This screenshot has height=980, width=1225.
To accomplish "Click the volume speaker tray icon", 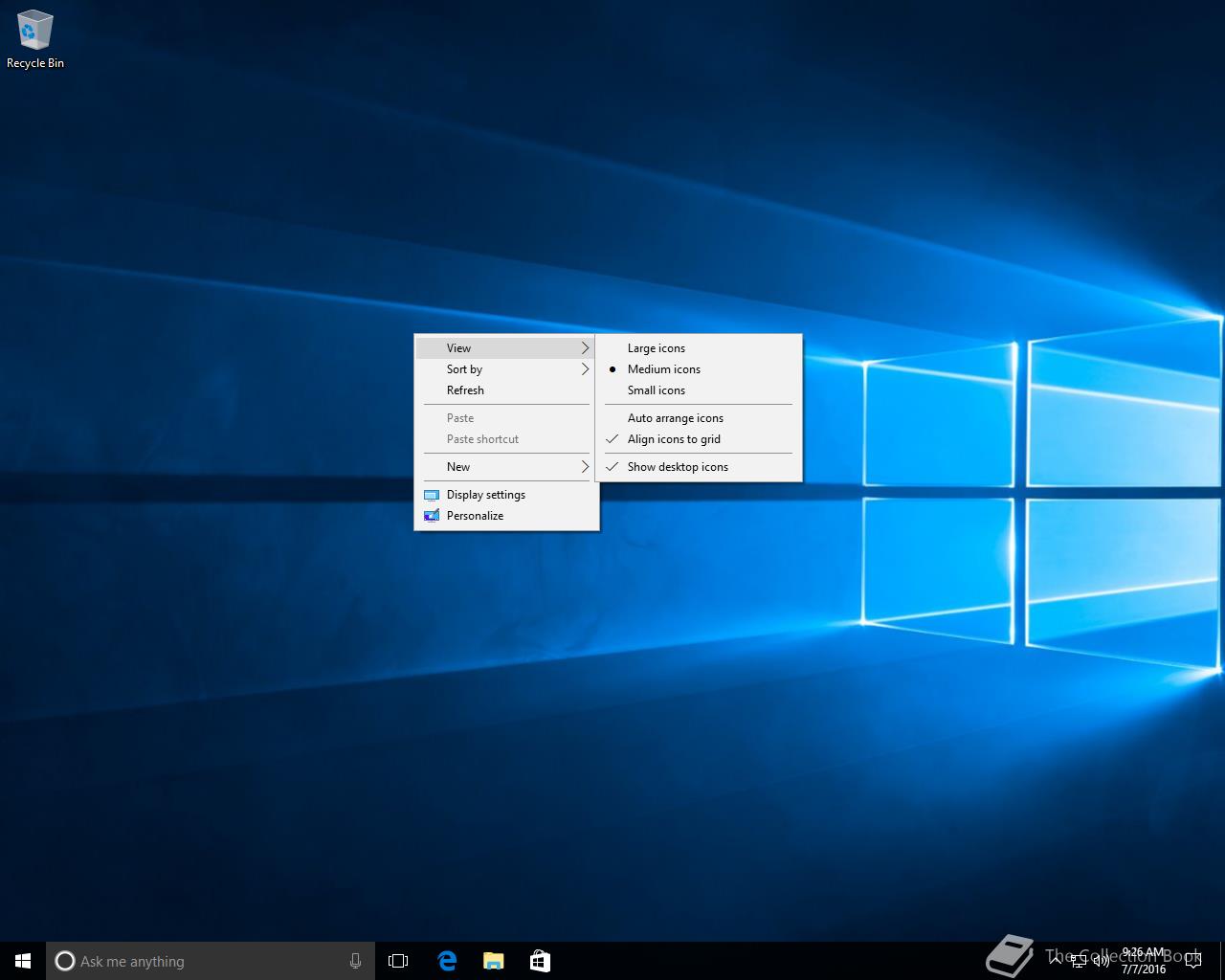I will [x=1102, y=961].
